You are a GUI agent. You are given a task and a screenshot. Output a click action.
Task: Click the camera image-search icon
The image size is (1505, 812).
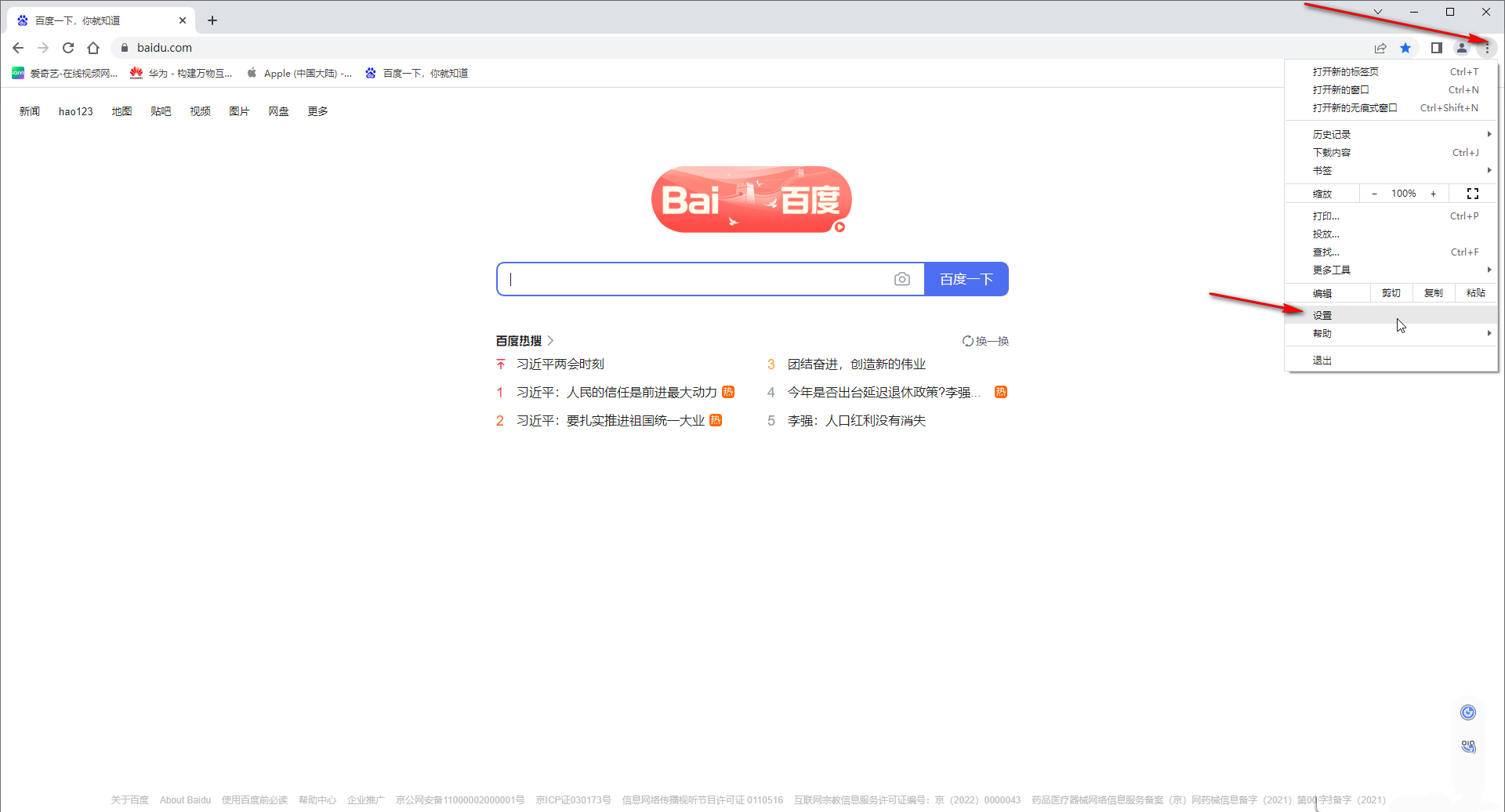[902, 279]
